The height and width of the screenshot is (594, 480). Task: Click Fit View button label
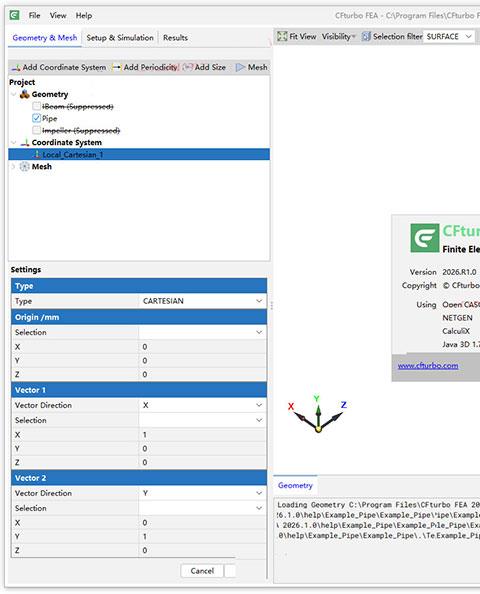pos(303,36)
